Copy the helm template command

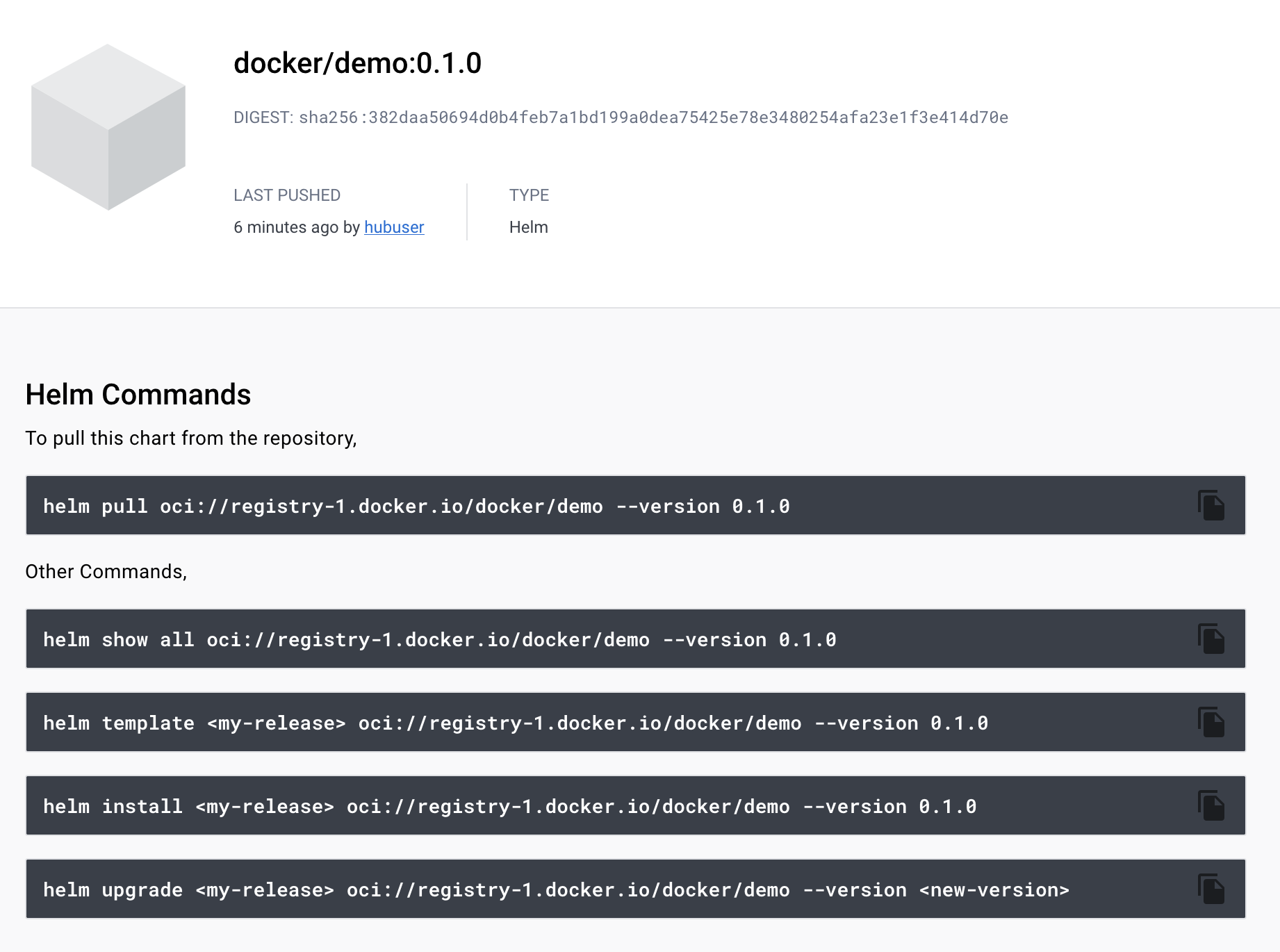1211,722
